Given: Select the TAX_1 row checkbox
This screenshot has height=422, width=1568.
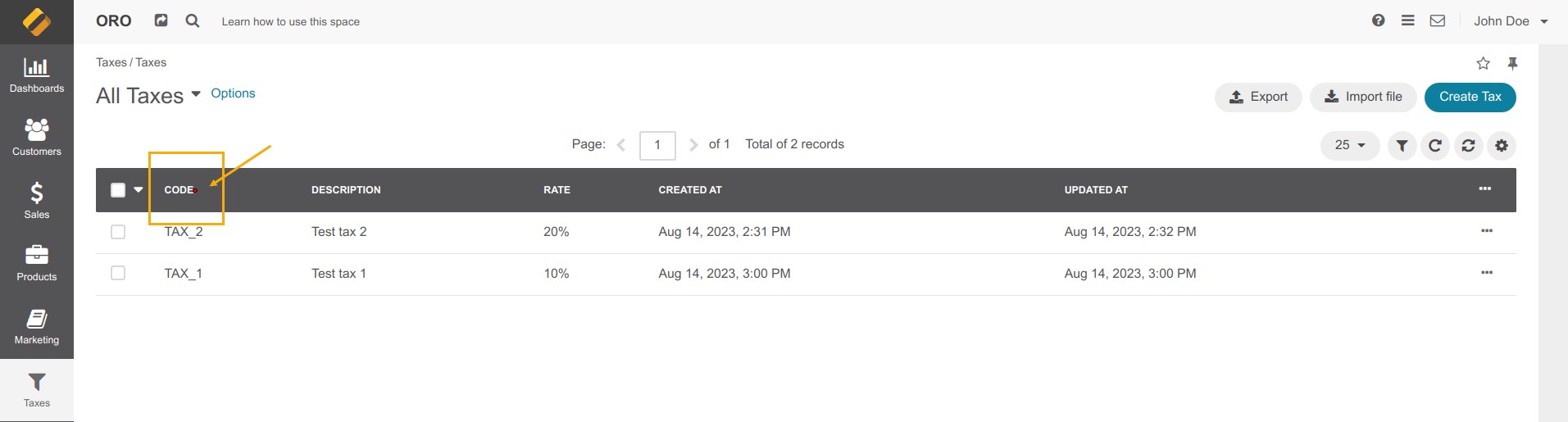Looking at the screenshot, I should (x=118, y=273).
